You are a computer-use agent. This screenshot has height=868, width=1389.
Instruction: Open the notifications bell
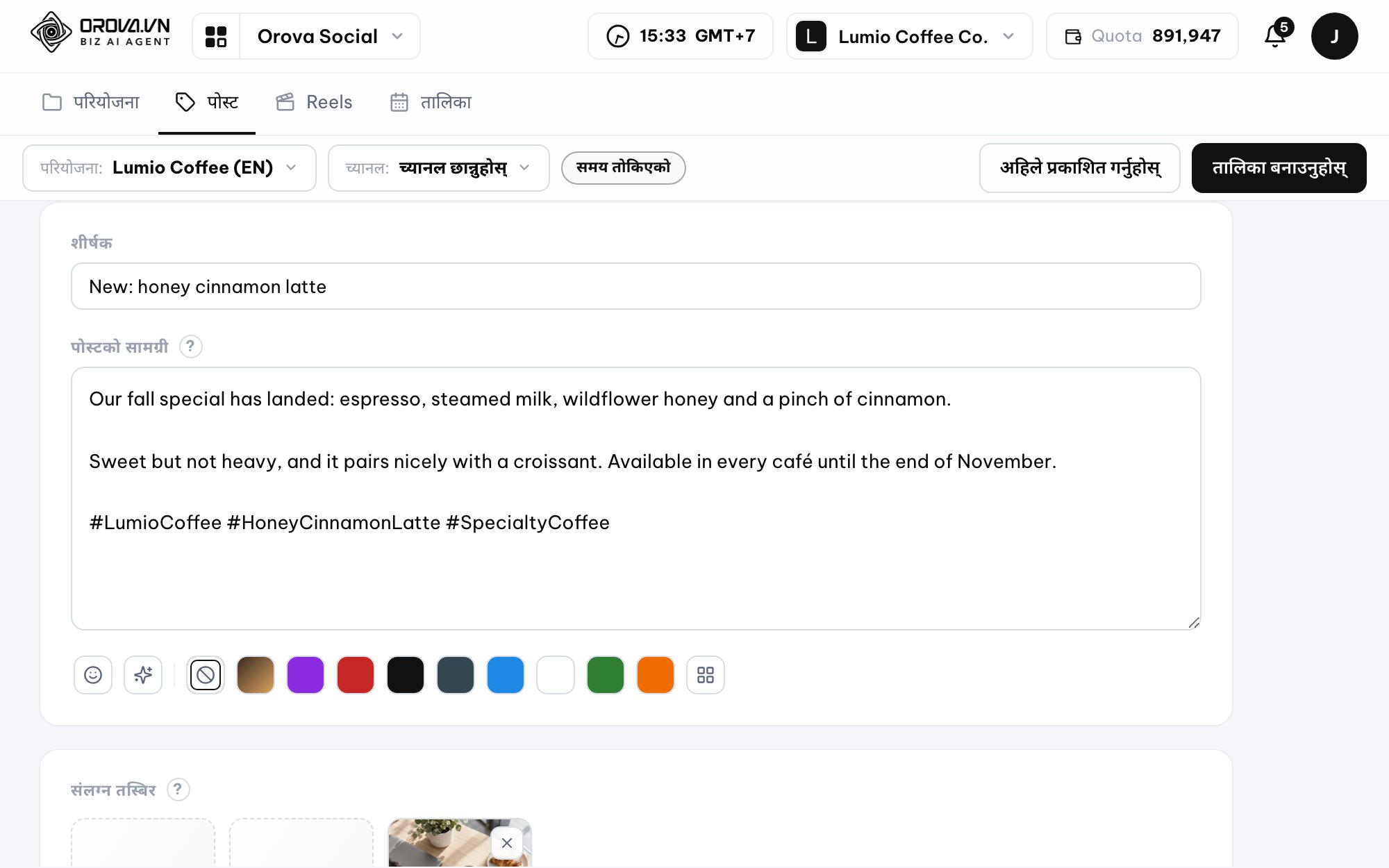pyautogui.click(x=1276, y=35)
